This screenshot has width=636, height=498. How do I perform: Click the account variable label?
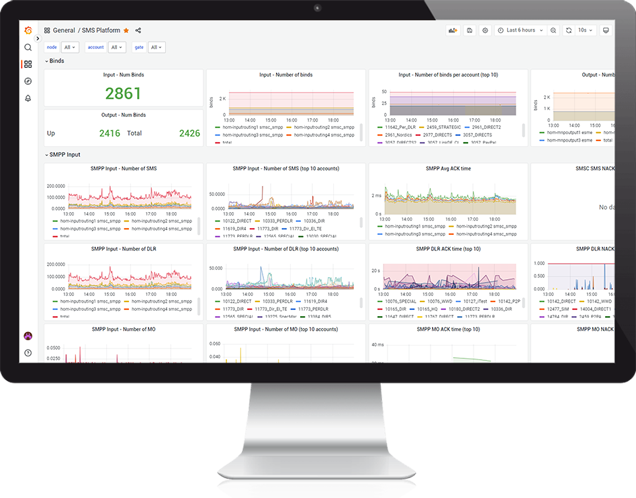click(96, 47)
